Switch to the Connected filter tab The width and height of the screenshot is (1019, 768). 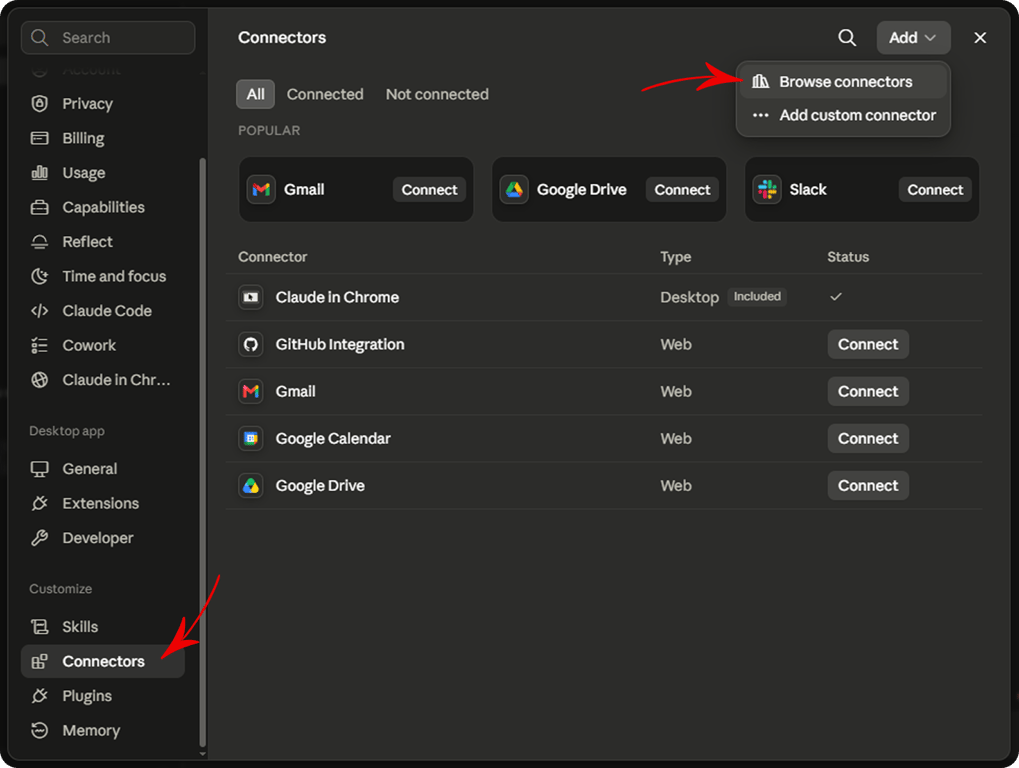coord(325,94)
